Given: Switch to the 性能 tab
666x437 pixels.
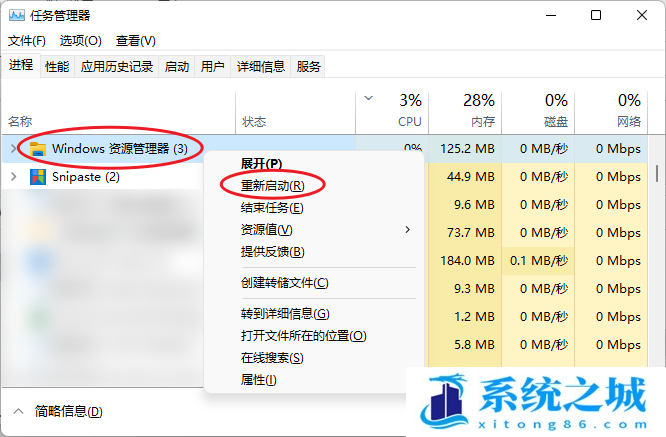Looking at the screenshot, I should 57,67.
